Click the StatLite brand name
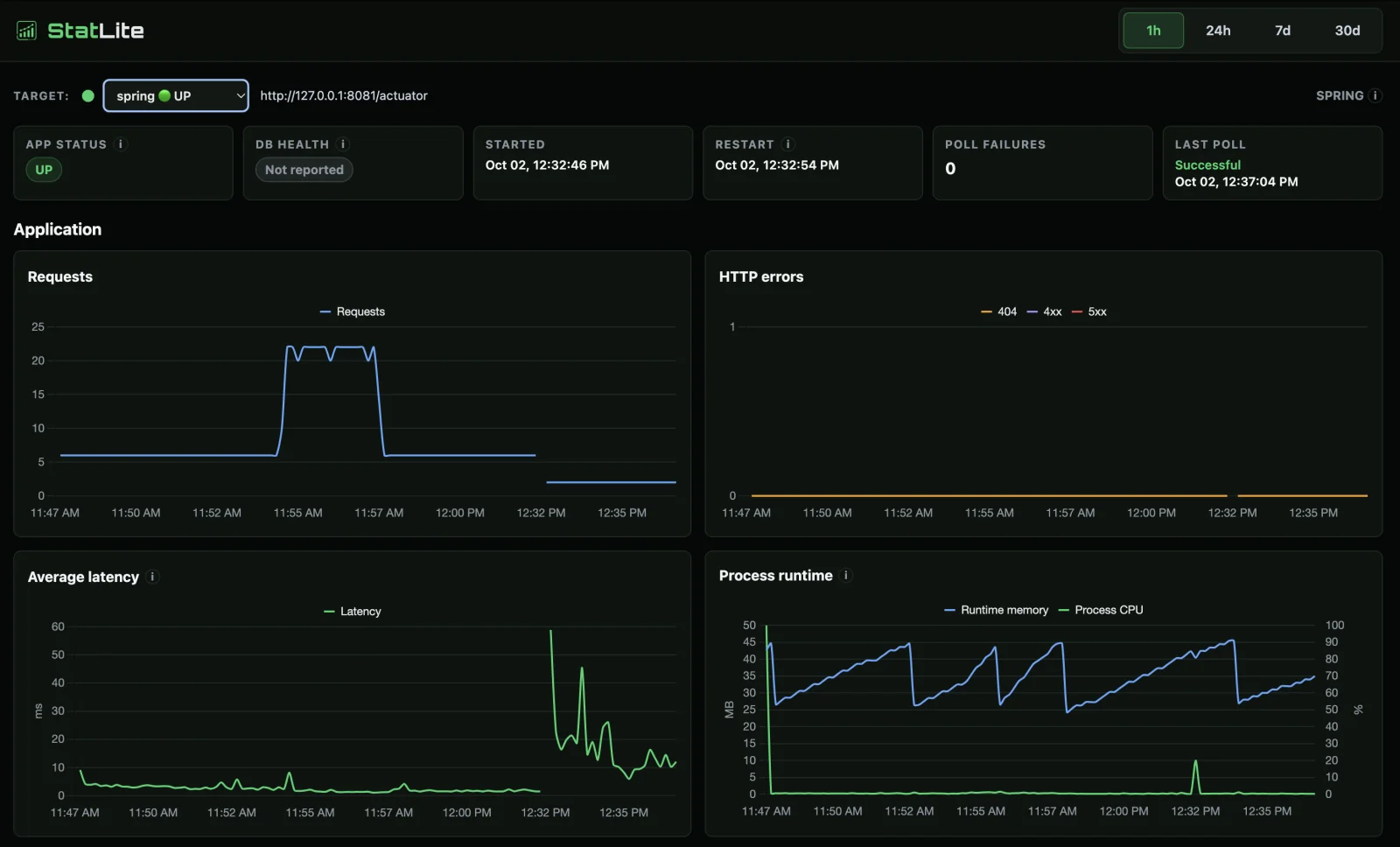The width and height of the screenshot is (1400, 847). click(x=95, y=31)
